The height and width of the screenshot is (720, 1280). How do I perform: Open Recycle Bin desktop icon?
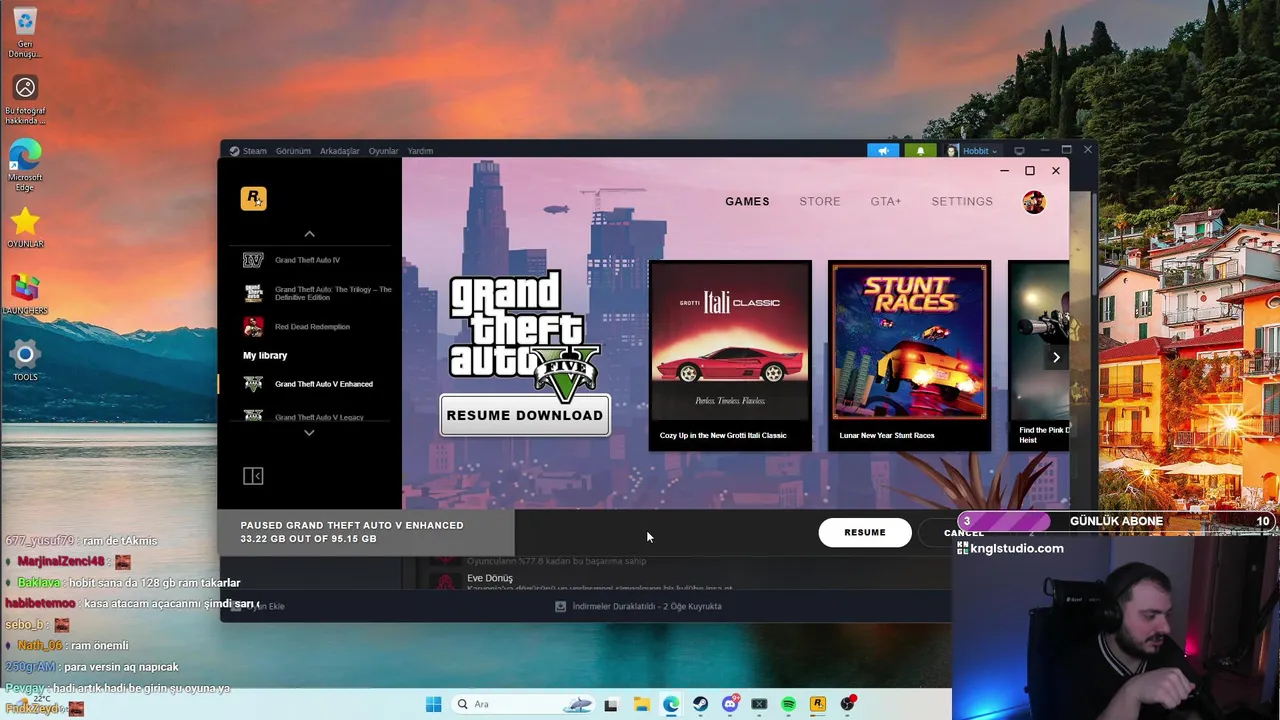(25, 31)
